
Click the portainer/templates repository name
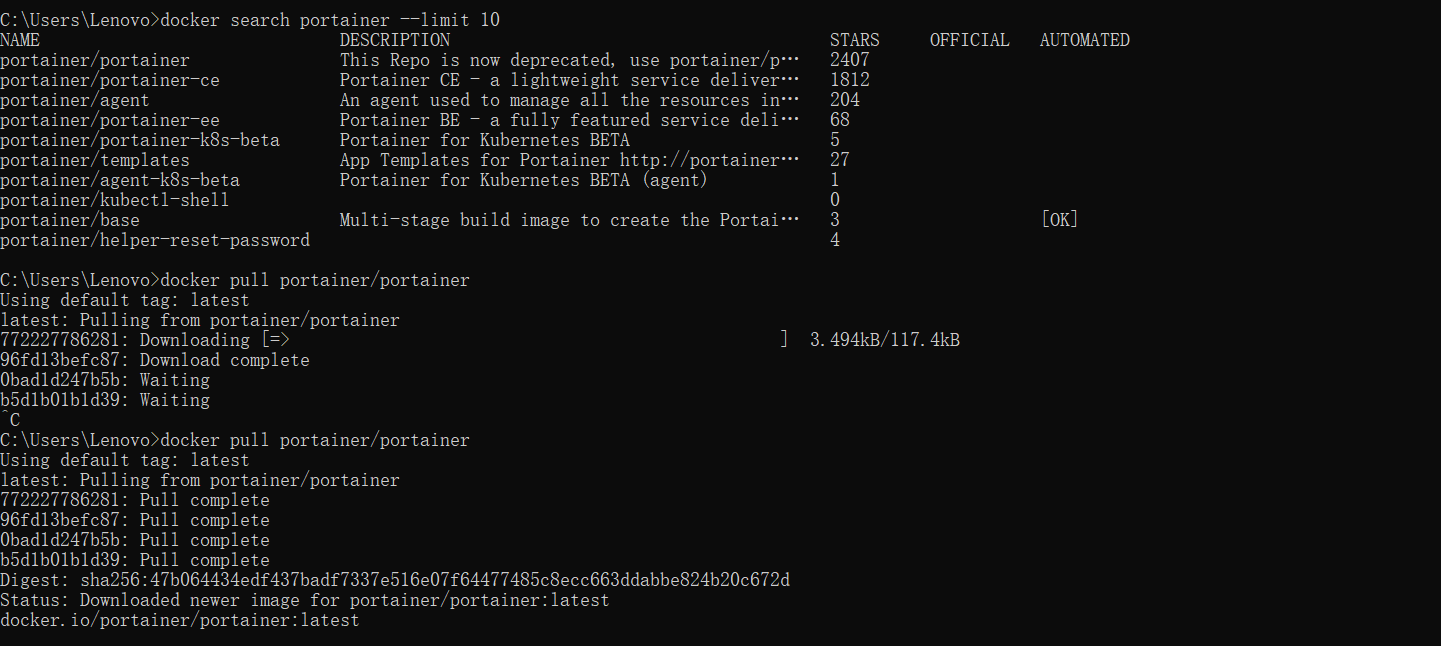95,160
